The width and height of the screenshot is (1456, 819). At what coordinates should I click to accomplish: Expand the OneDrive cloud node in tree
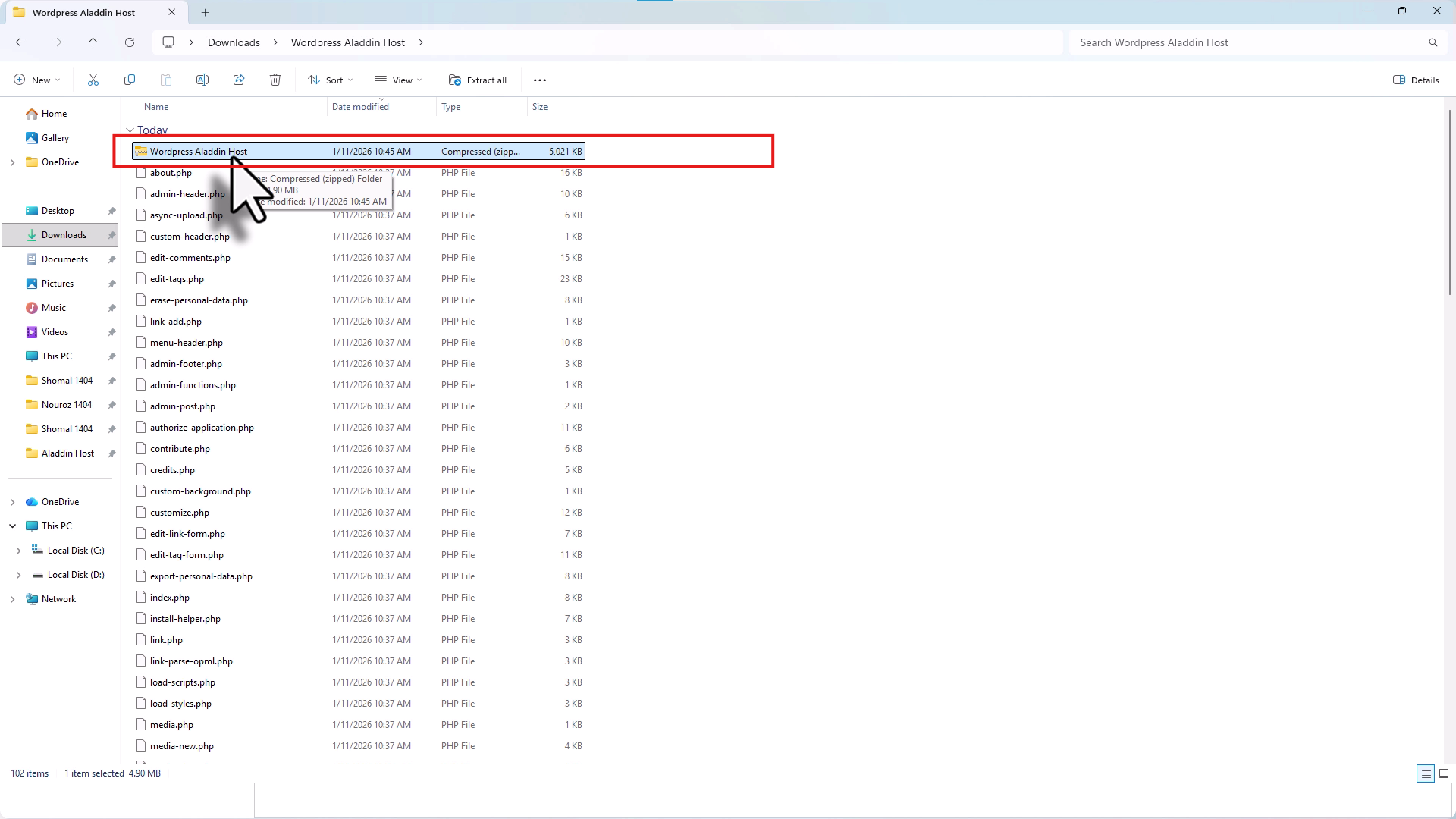[12, 502]
